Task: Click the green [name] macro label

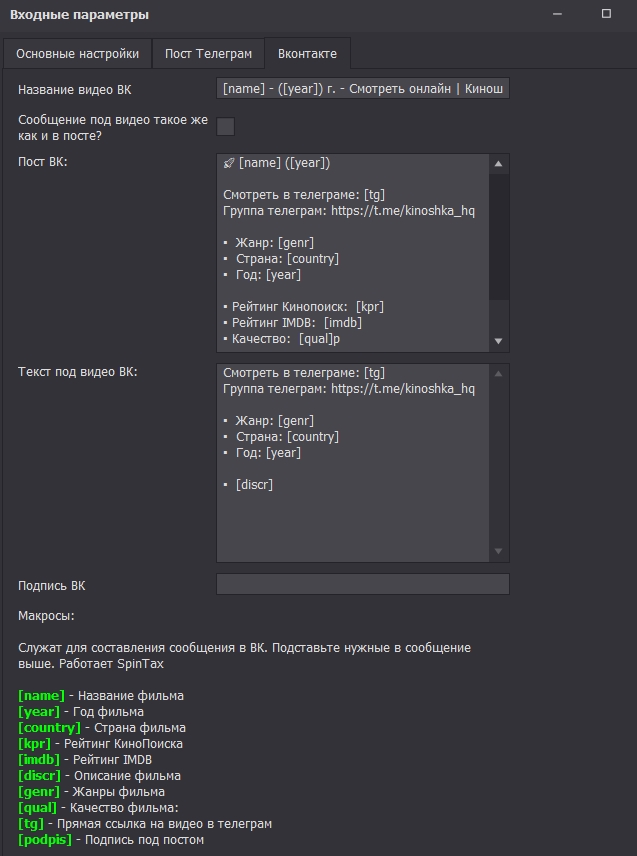Action: pyautogui.click(x=41, y=696)
